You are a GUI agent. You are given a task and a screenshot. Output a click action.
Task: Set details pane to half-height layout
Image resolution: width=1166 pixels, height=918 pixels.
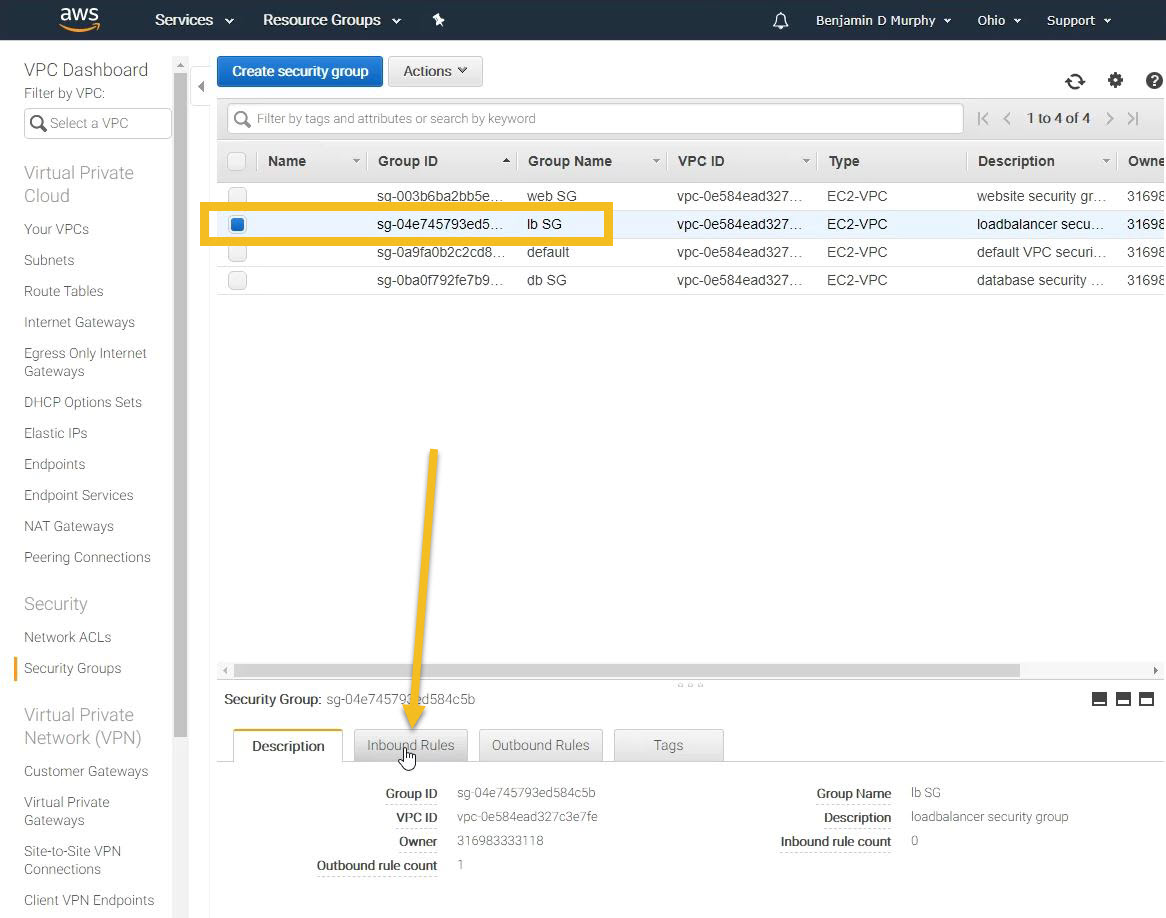click(x=1123, y=699)
